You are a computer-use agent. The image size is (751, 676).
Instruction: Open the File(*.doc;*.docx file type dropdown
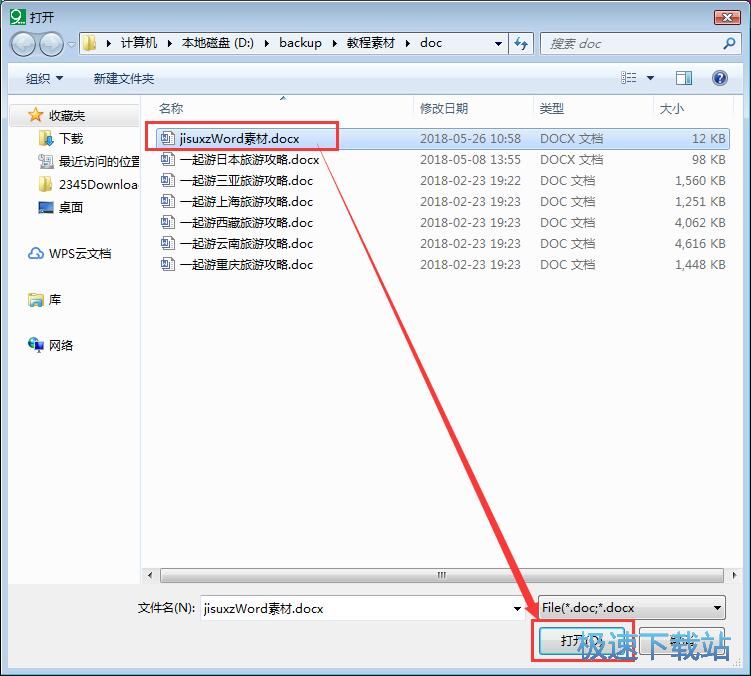click(632, 608)
